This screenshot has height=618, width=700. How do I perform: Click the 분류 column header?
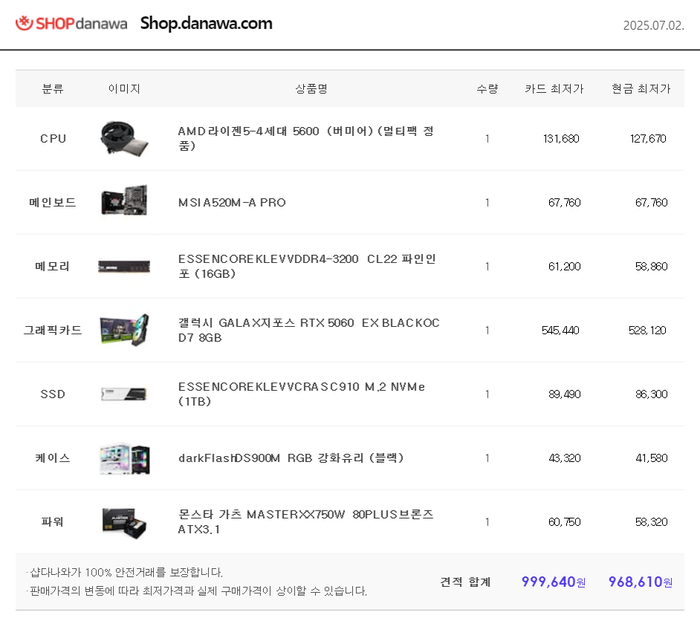pyautogui.click(x=53, y=88)
